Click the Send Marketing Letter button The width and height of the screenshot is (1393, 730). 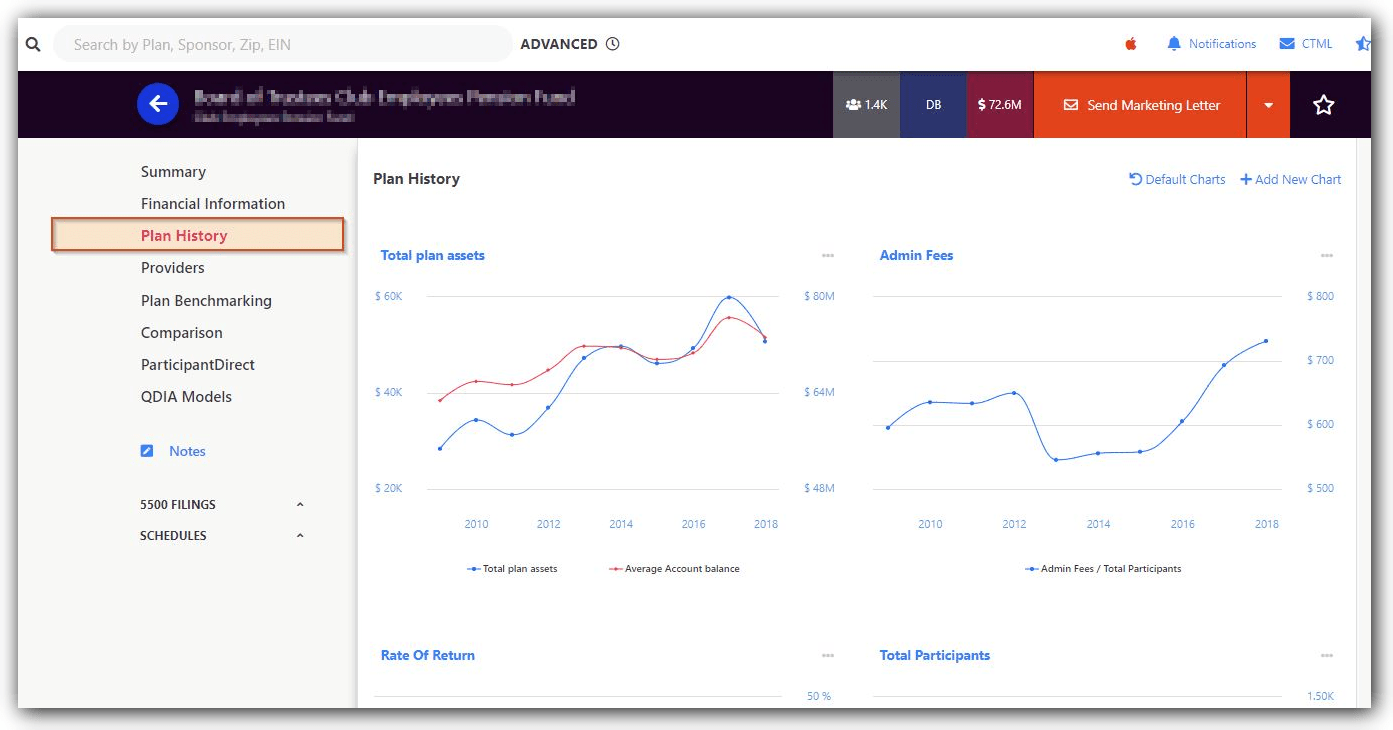(1140, 105)
